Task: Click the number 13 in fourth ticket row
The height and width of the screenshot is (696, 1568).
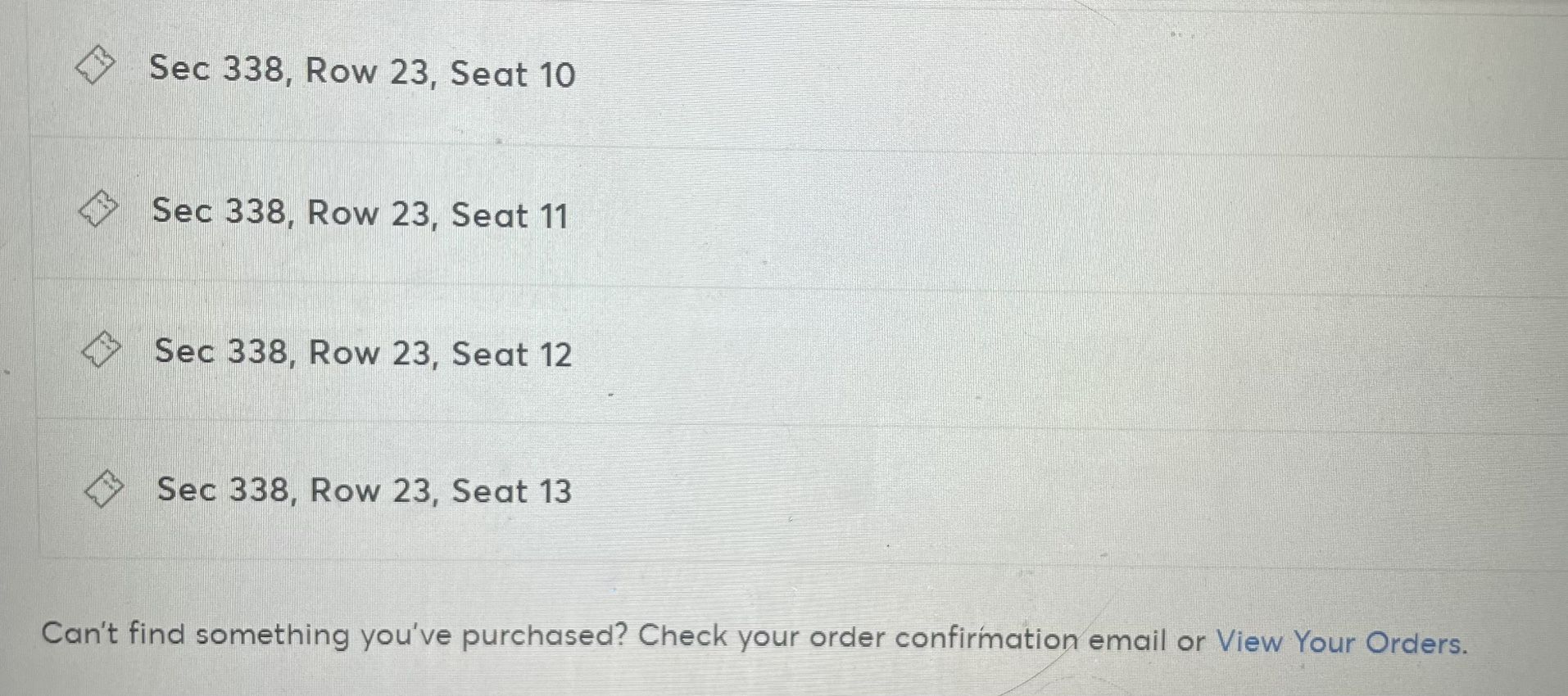Action: coord(555,491)
